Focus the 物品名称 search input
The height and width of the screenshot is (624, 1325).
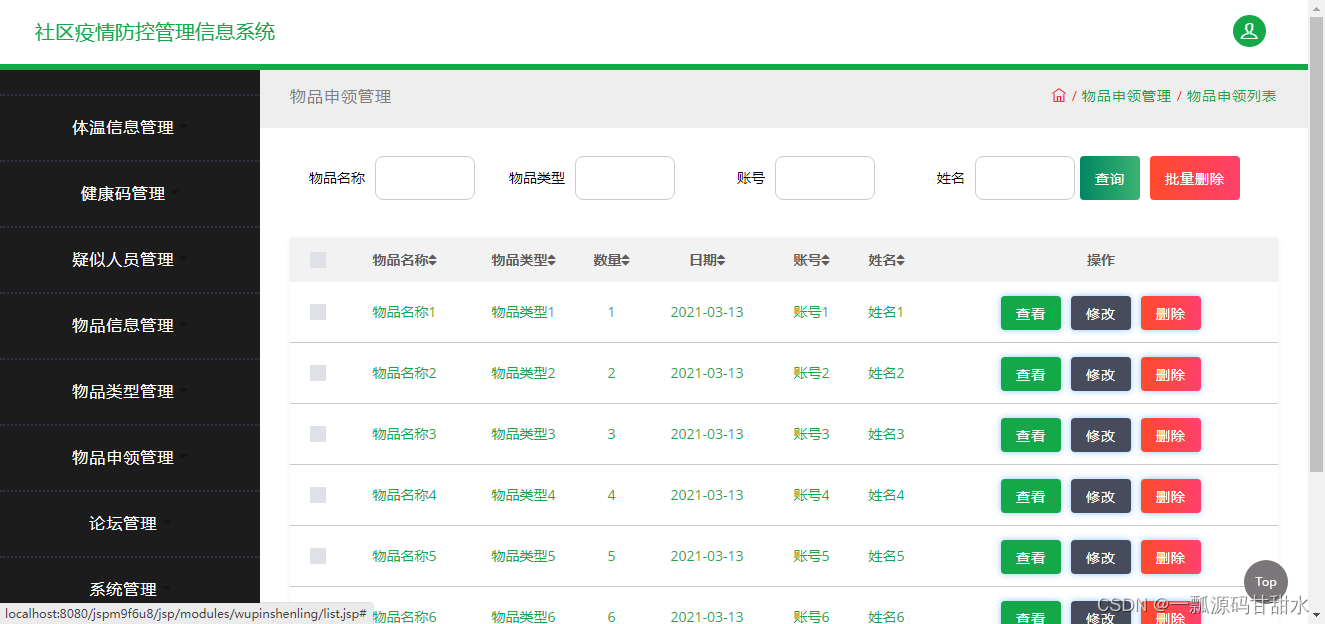425,178
